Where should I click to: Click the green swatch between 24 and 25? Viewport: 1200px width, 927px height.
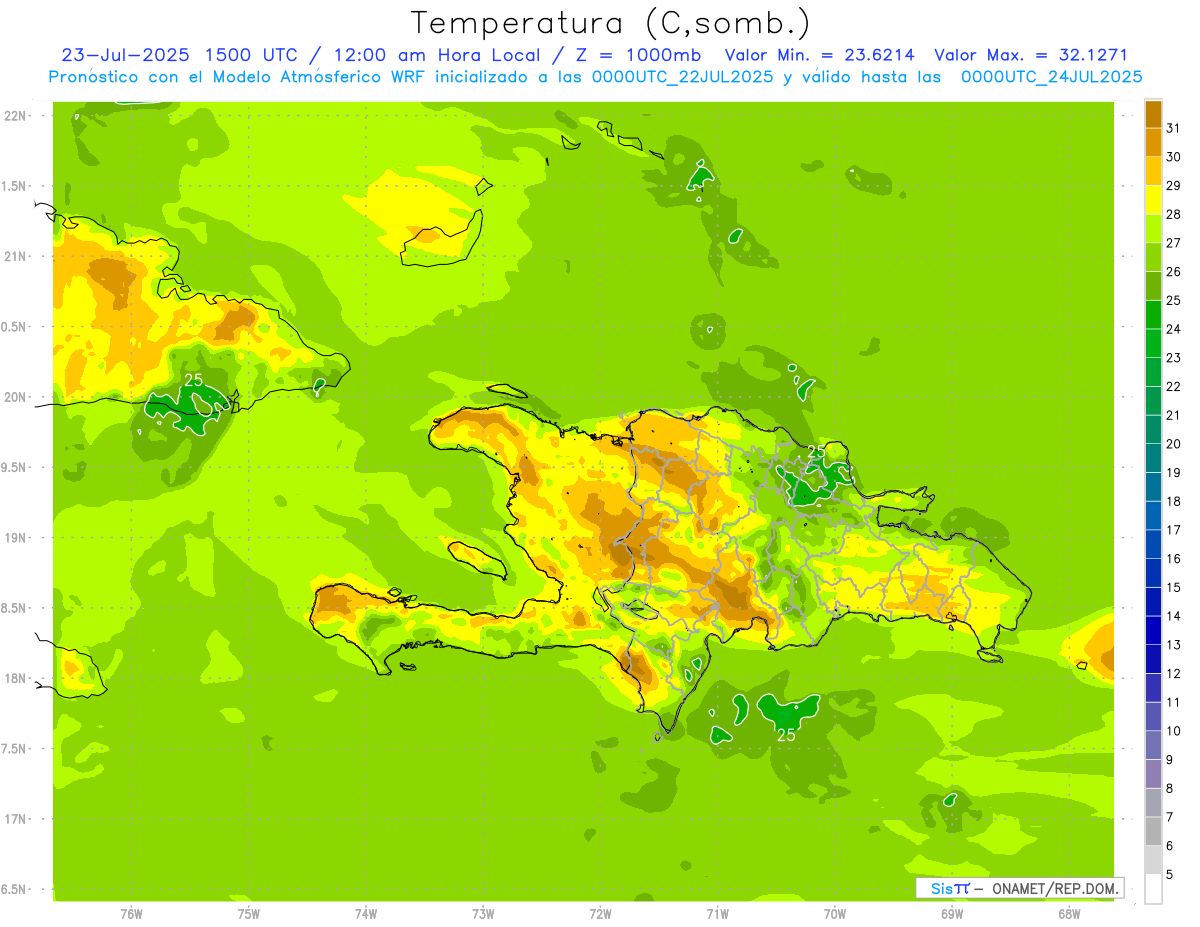1153,315
